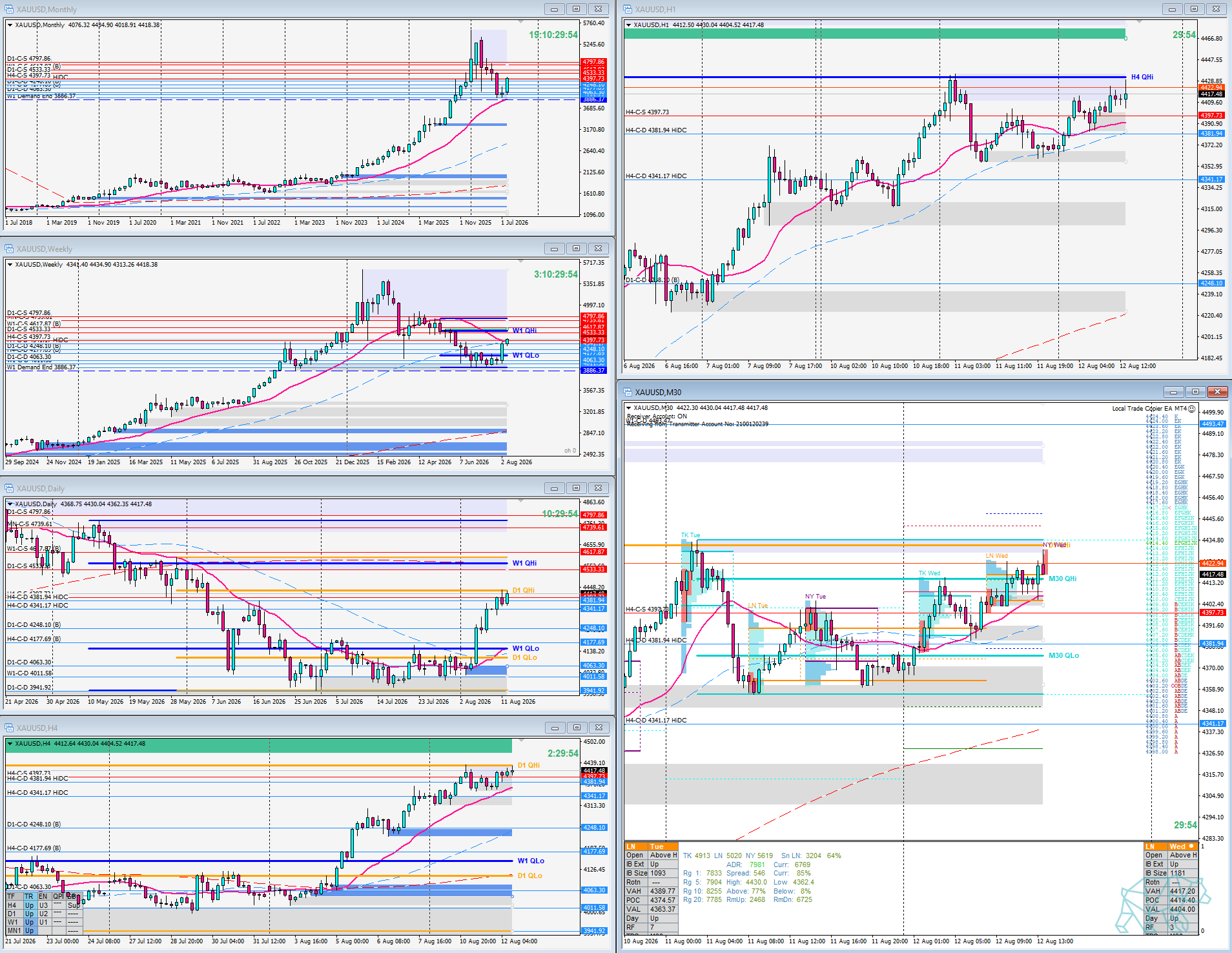Image resolution: width=1232 pixels, height=953 pixels.
Task: Click the XAUUSD,Daily window chart icon
Action: [x=9, y=488]
